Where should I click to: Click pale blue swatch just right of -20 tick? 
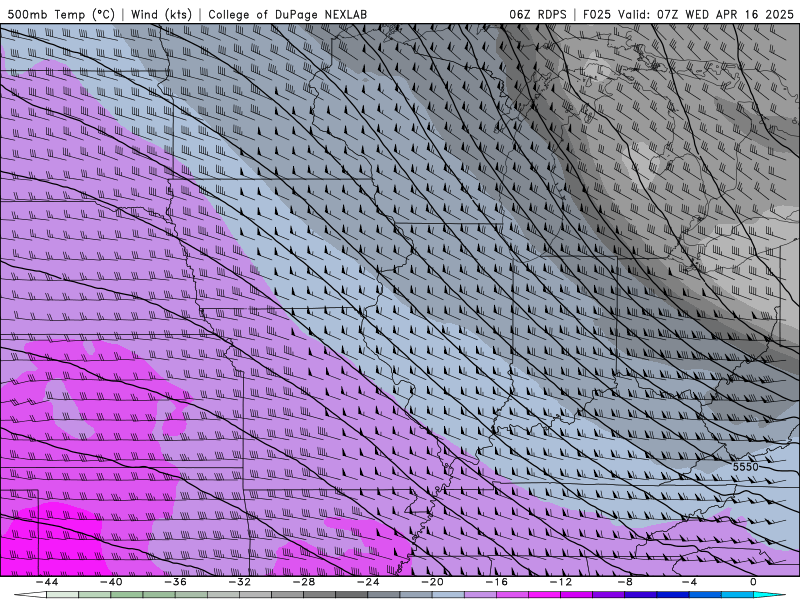coord(448,595)
